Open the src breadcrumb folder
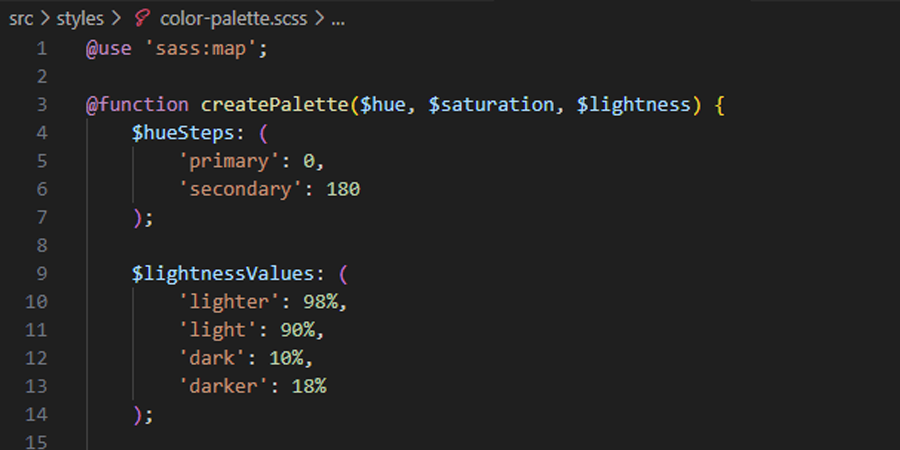The height and width of the screenshot is (450, 900). click(21, 19)
